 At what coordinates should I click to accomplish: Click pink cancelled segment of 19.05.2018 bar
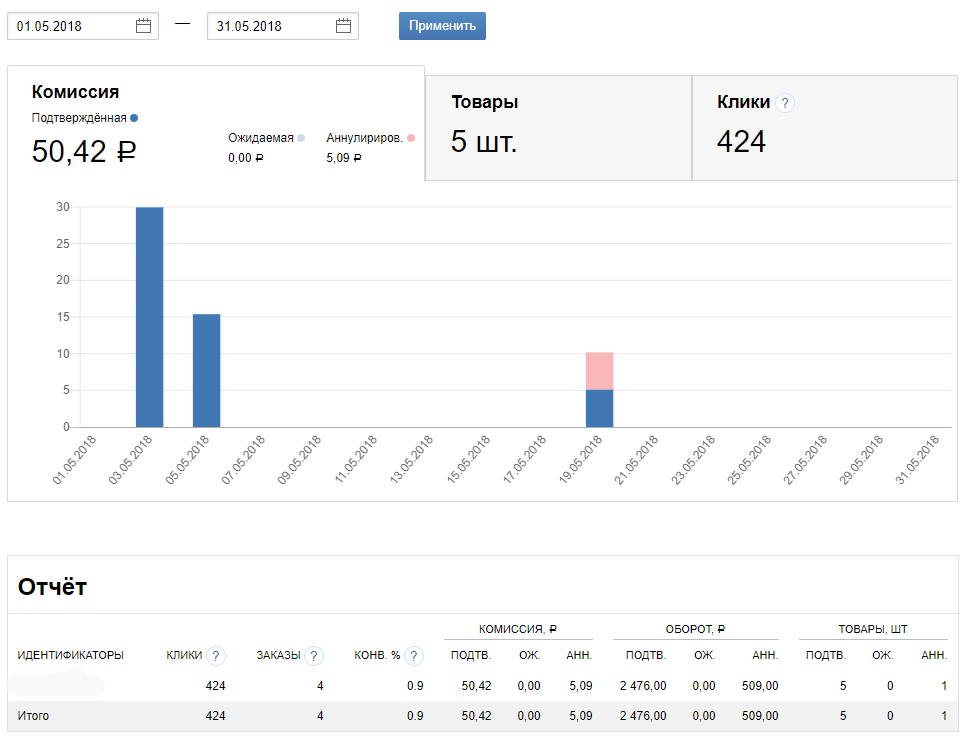[x=599, y=370]
